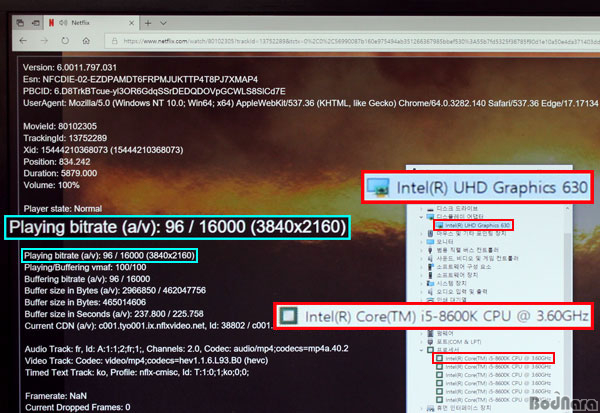
Task: Expand 마우스 및 기타 포인팅 장치
Action: [422, 233]
